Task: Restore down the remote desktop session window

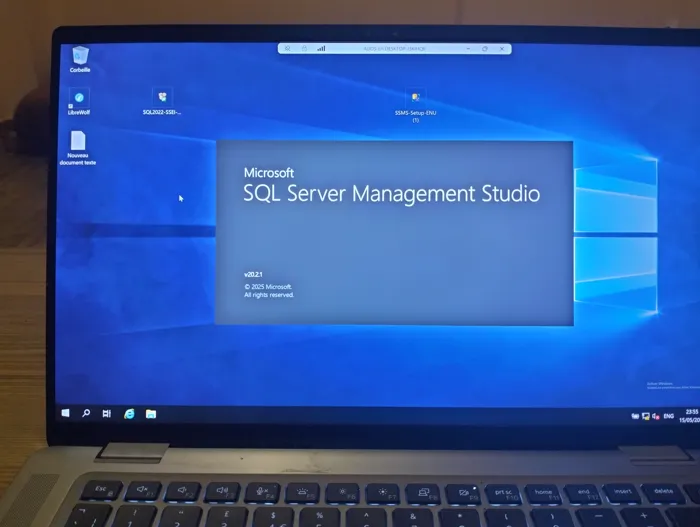Action: tap(485, 48)
